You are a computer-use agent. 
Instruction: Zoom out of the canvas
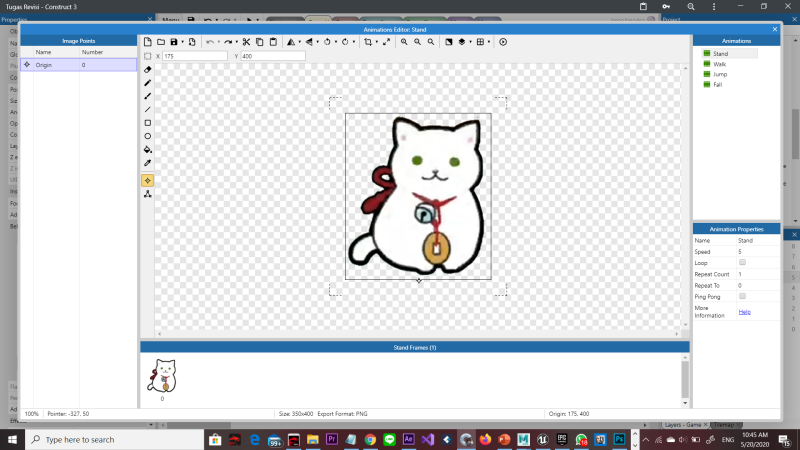tap(417, 42)
